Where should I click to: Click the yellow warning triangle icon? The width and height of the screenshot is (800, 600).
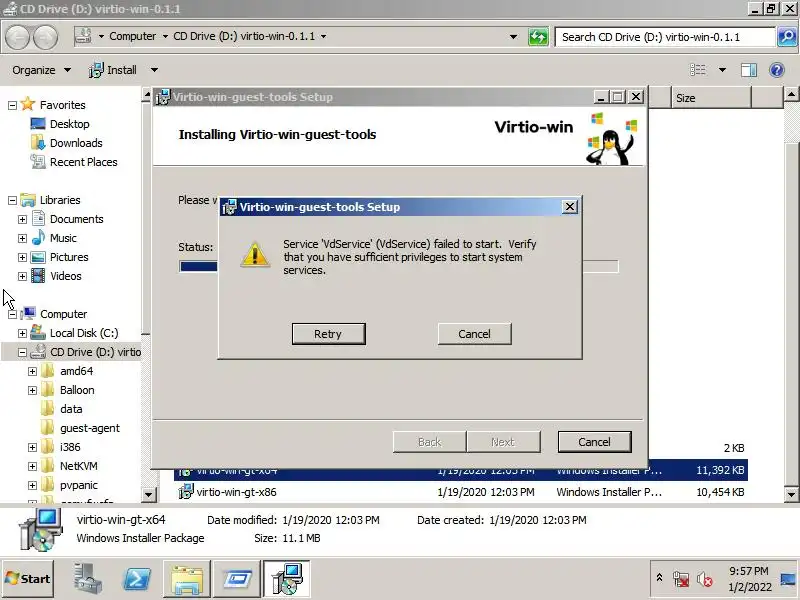(x=255, y=254)
